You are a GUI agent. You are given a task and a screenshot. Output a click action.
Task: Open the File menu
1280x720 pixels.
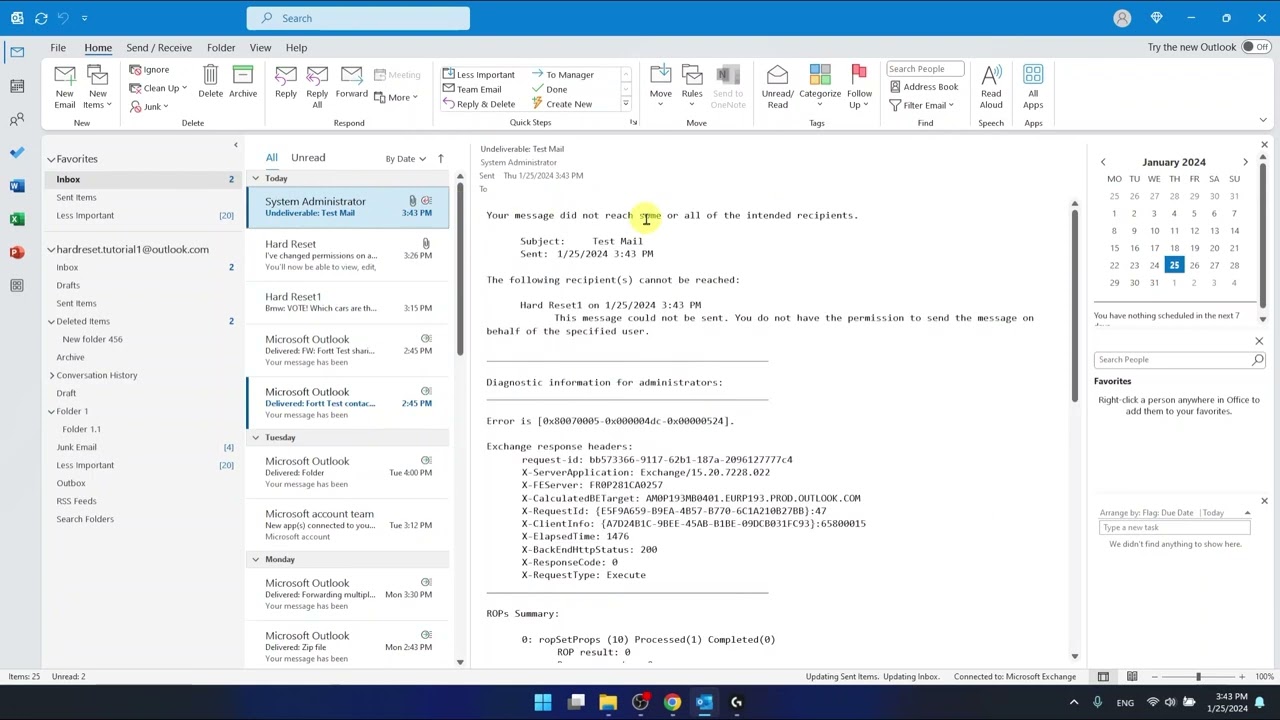point(58,47)
